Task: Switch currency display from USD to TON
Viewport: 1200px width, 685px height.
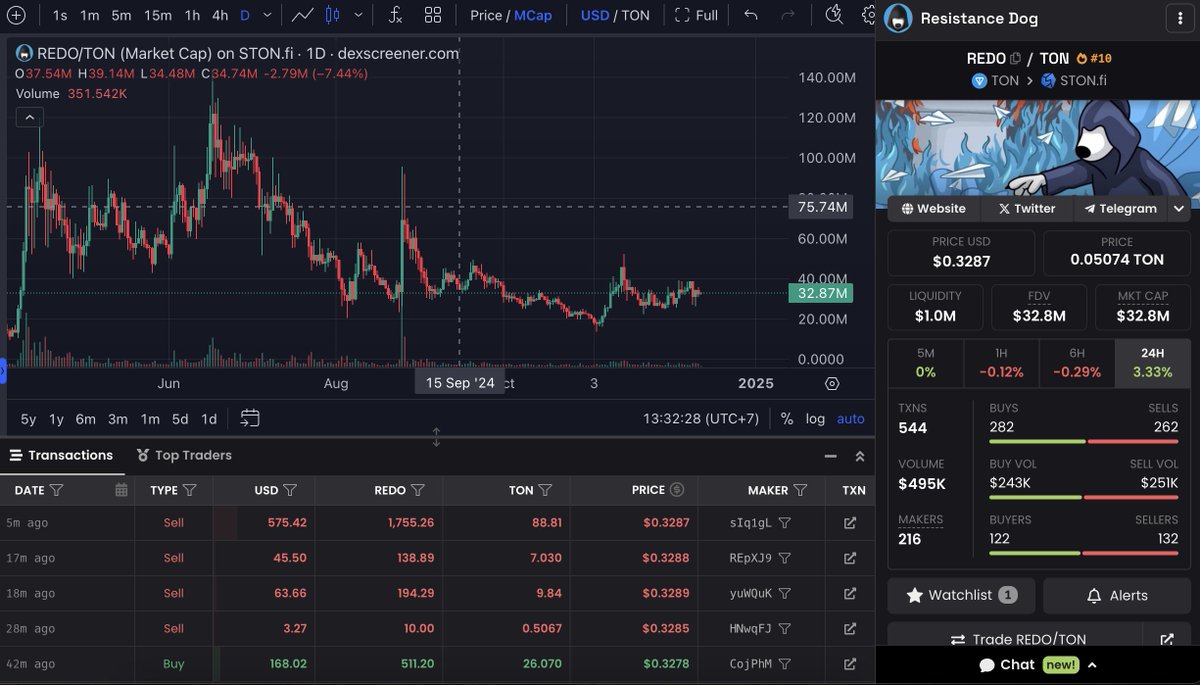Action: [x=636, y=15]
